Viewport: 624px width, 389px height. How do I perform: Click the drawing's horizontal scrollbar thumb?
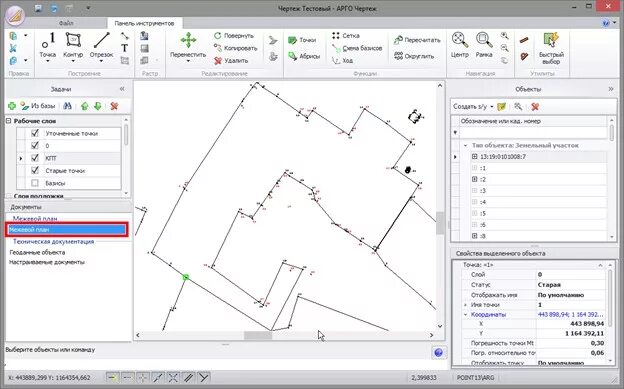(258, 335)
